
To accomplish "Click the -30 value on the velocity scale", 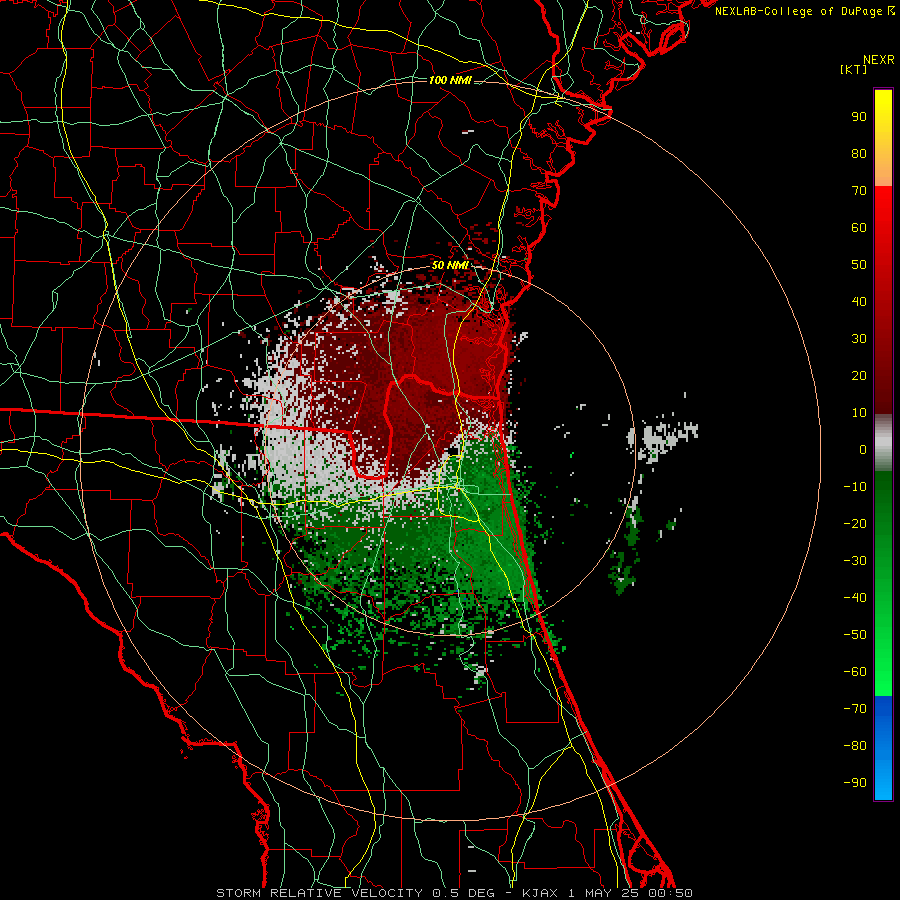I will [x=855, y=561].
